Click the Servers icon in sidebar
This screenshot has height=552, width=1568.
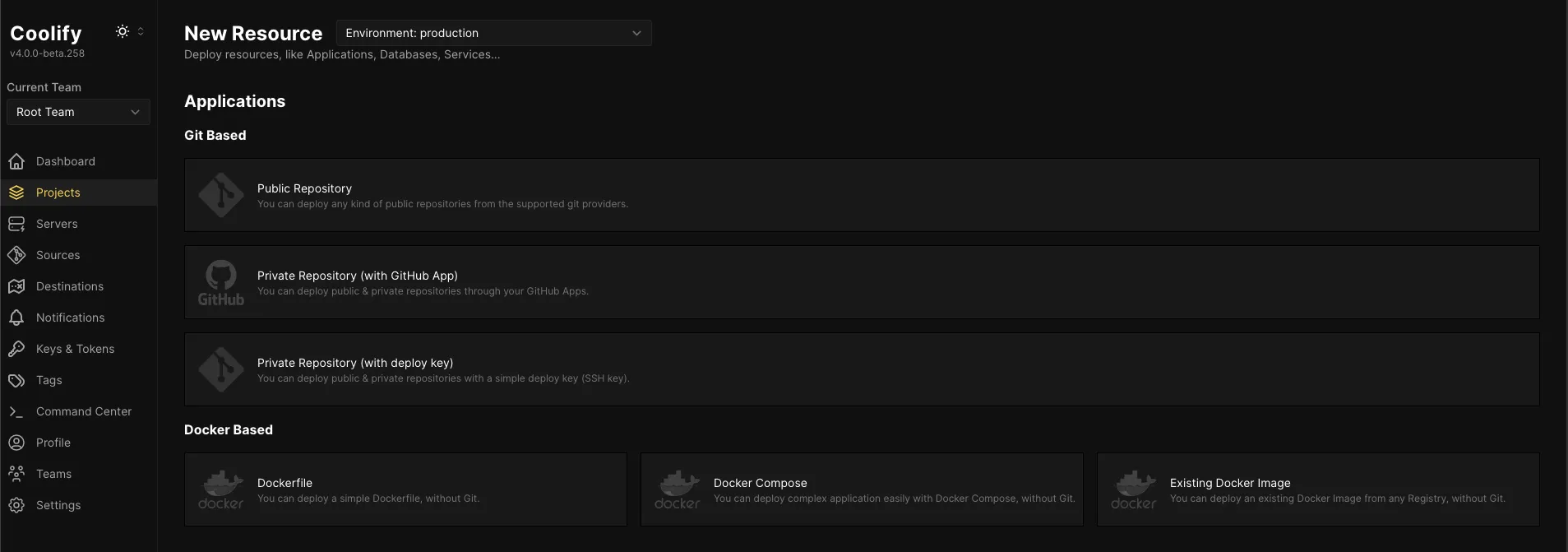click(x=16, y=224)
